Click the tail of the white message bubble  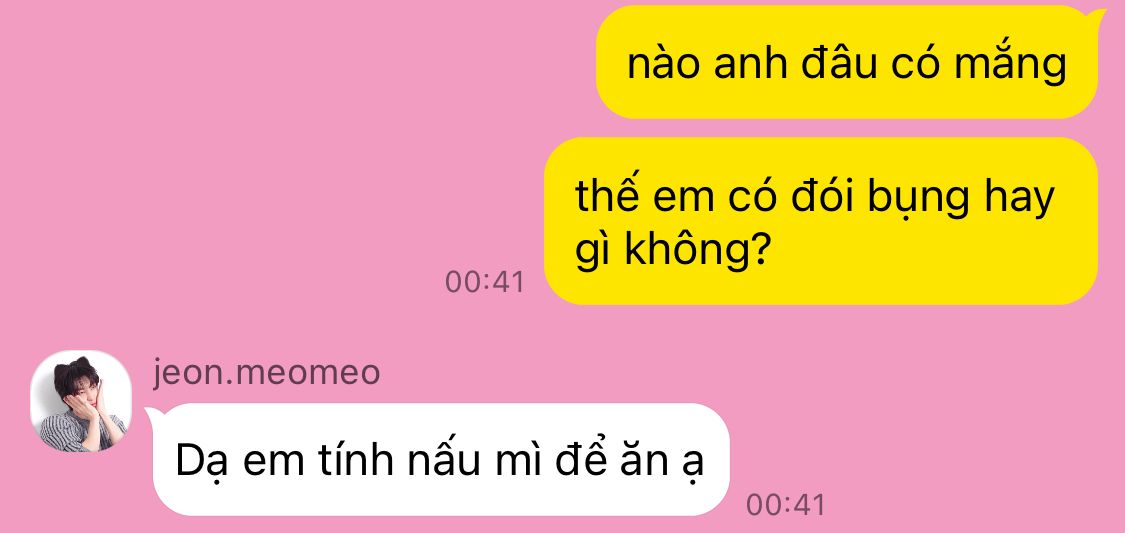(x=152, y=415)
